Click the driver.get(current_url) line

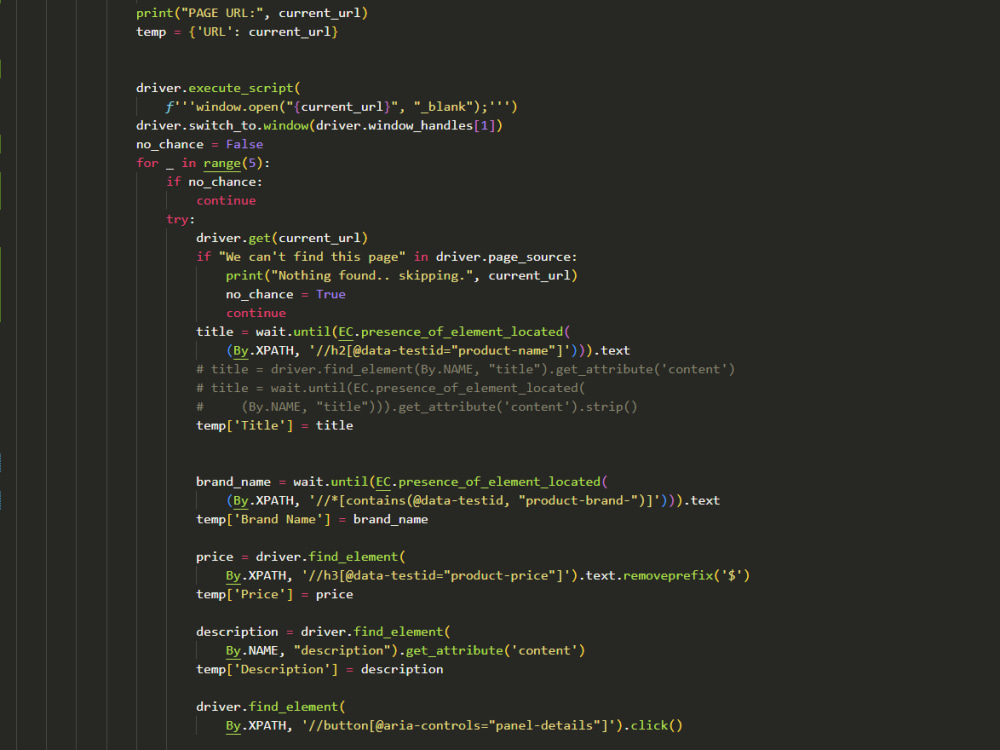coord(282,238)
